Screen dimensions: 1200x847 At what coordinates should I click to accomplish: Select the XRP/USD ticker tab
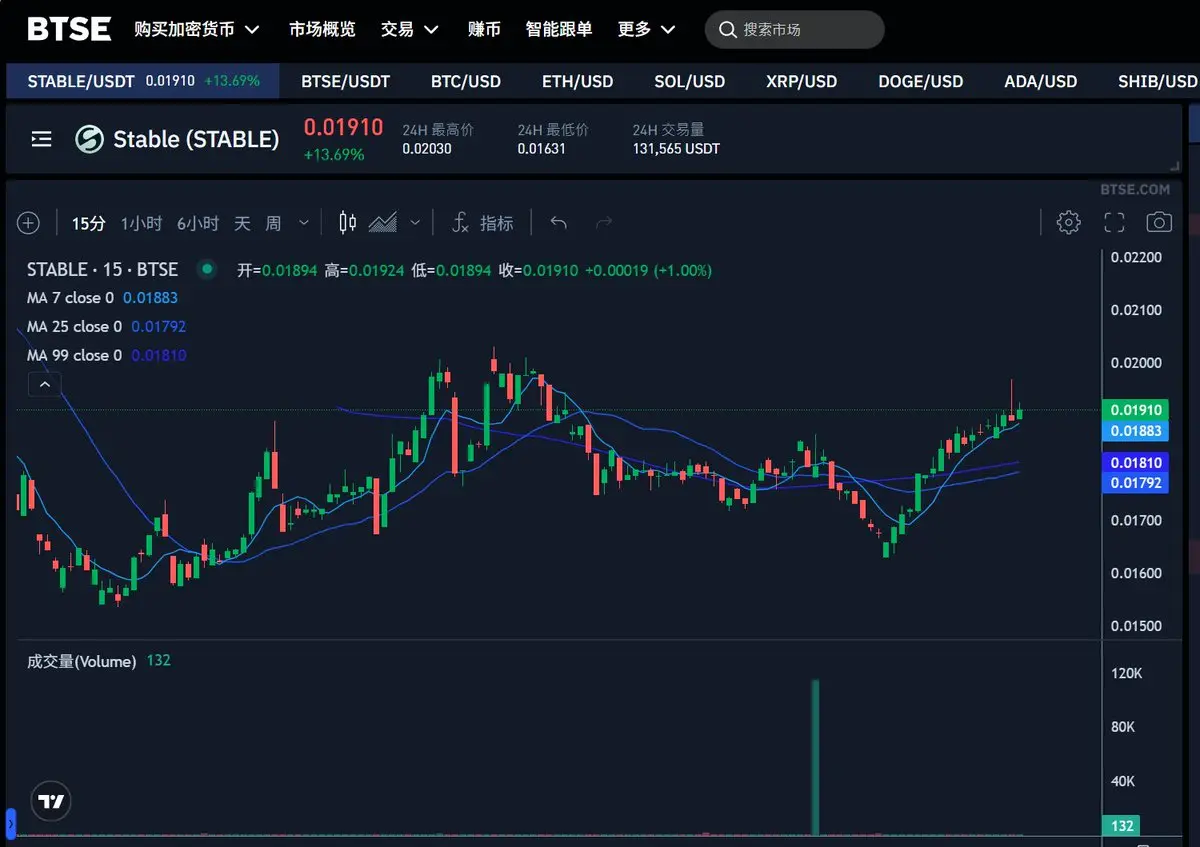coord(802,81)
